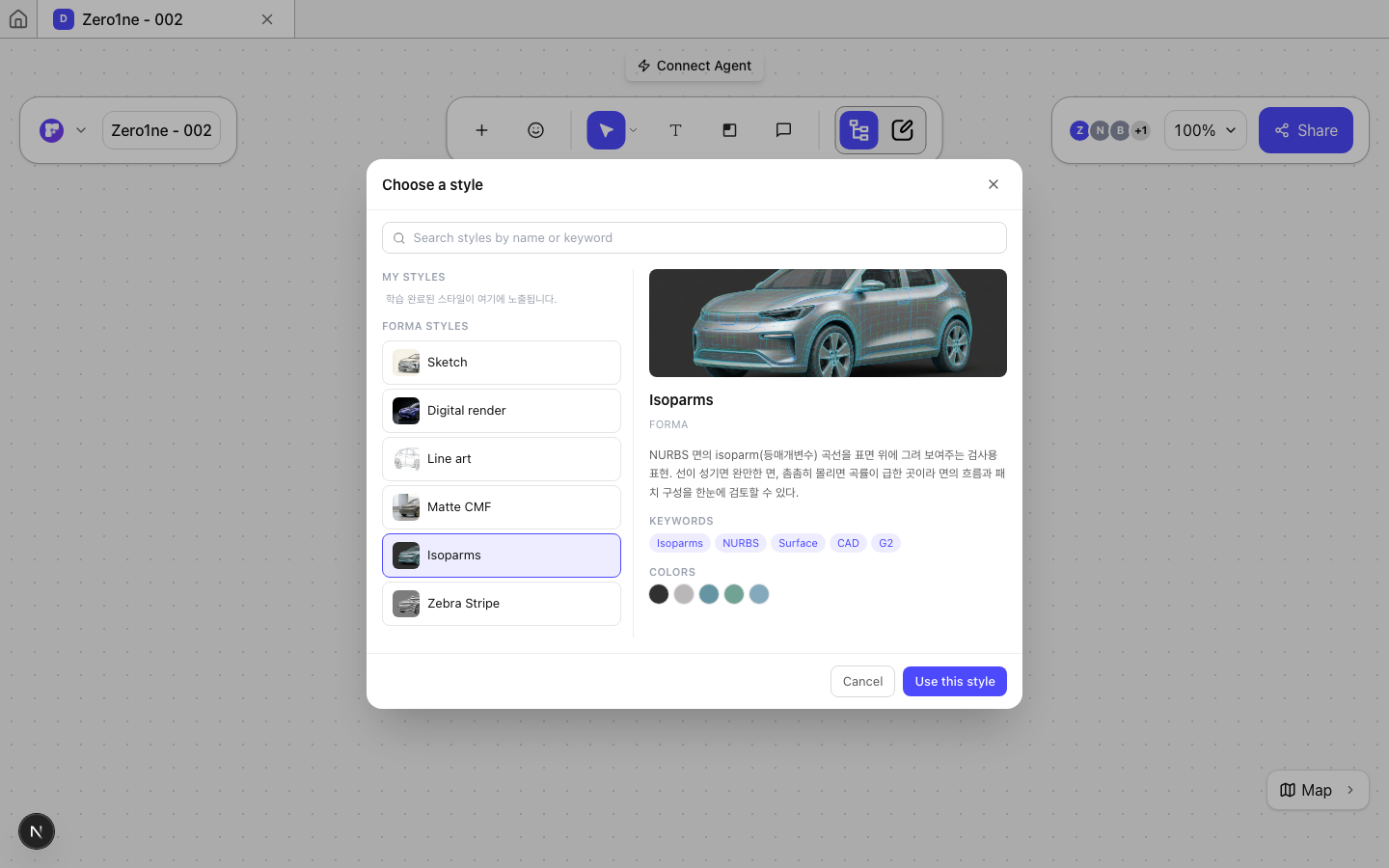1389x868 pixels.
Task: Open the 100% zoom dropdown
Action: [1205, 130]
